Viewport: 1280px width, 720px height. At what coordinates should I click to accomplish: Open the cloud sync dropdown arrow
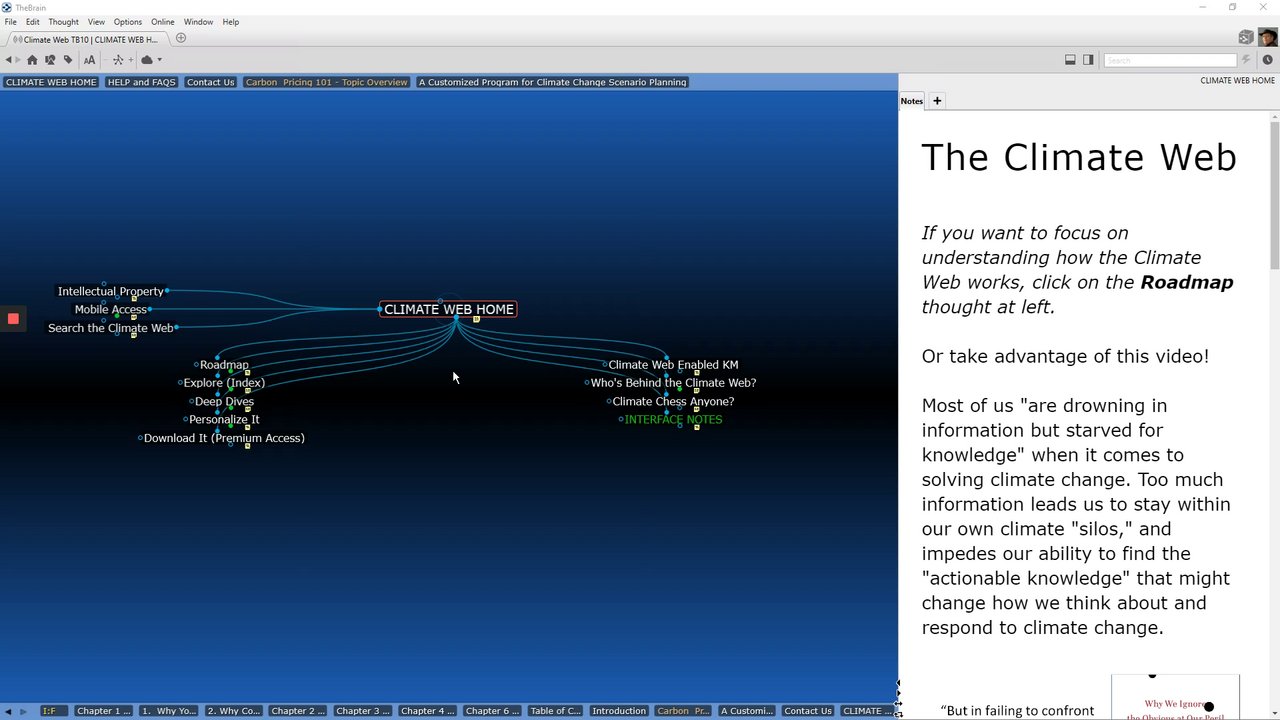pos(159,60)
